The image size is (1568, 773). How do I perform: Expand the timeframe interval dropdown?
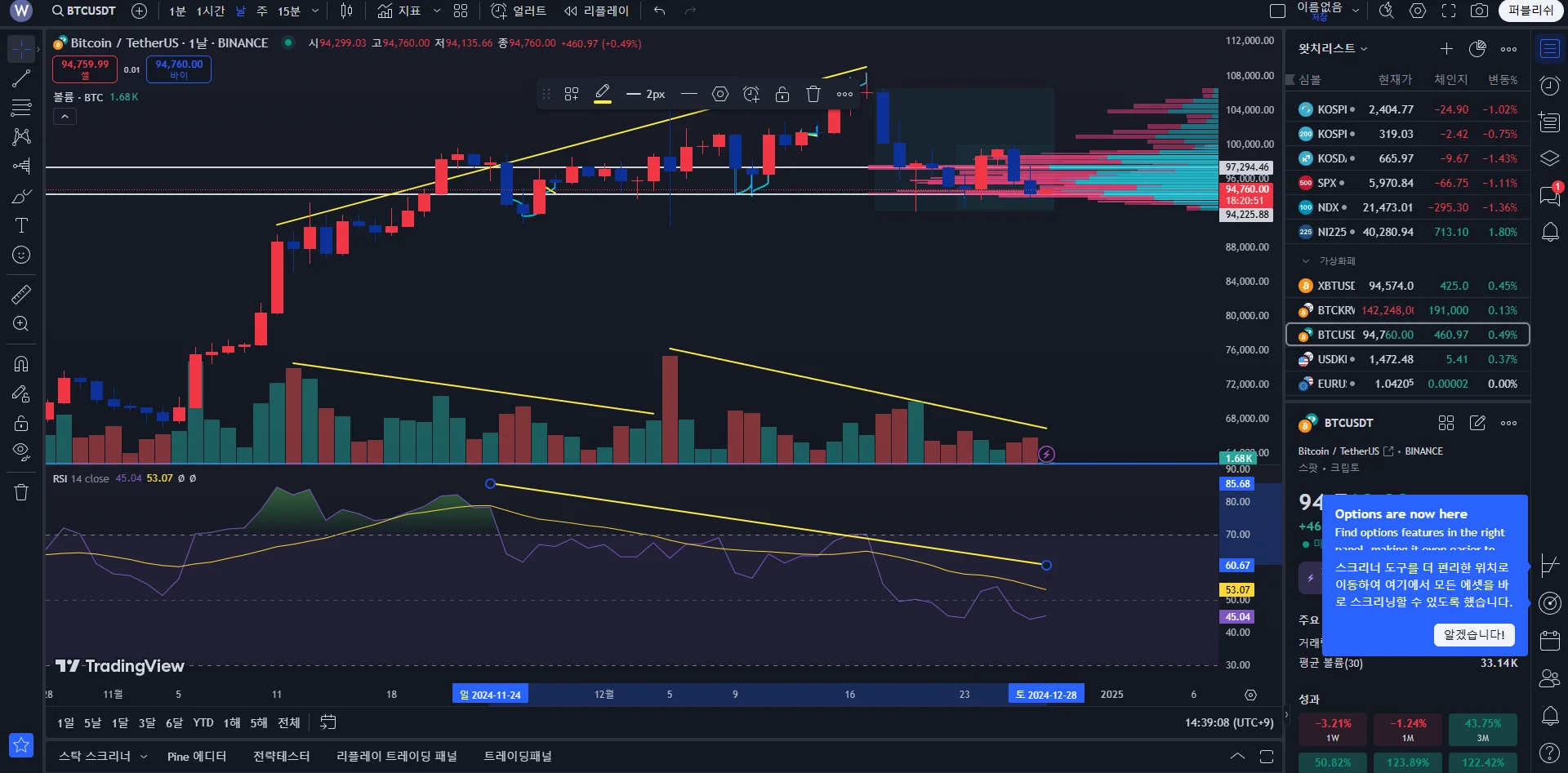tap(315, 11)
